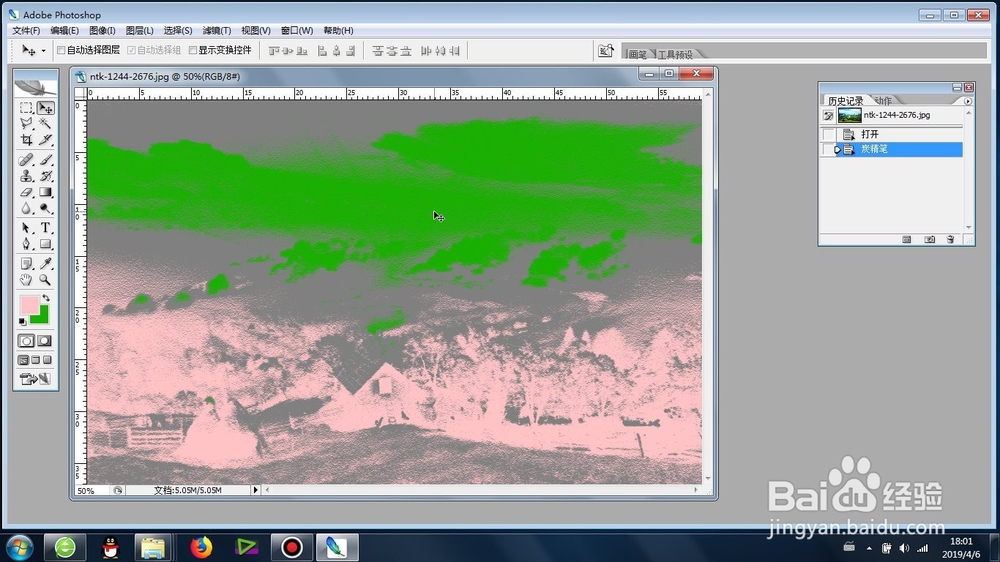The height and width of the screenshot is (562, 1000).
Task: Select the Zoom tool
Action: (45, 279)
